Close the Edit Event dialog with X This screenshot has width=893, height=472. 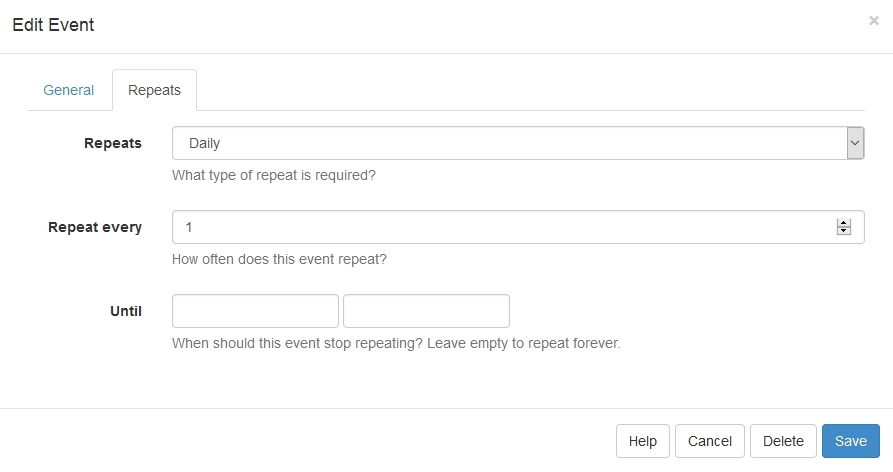(874, 21)
